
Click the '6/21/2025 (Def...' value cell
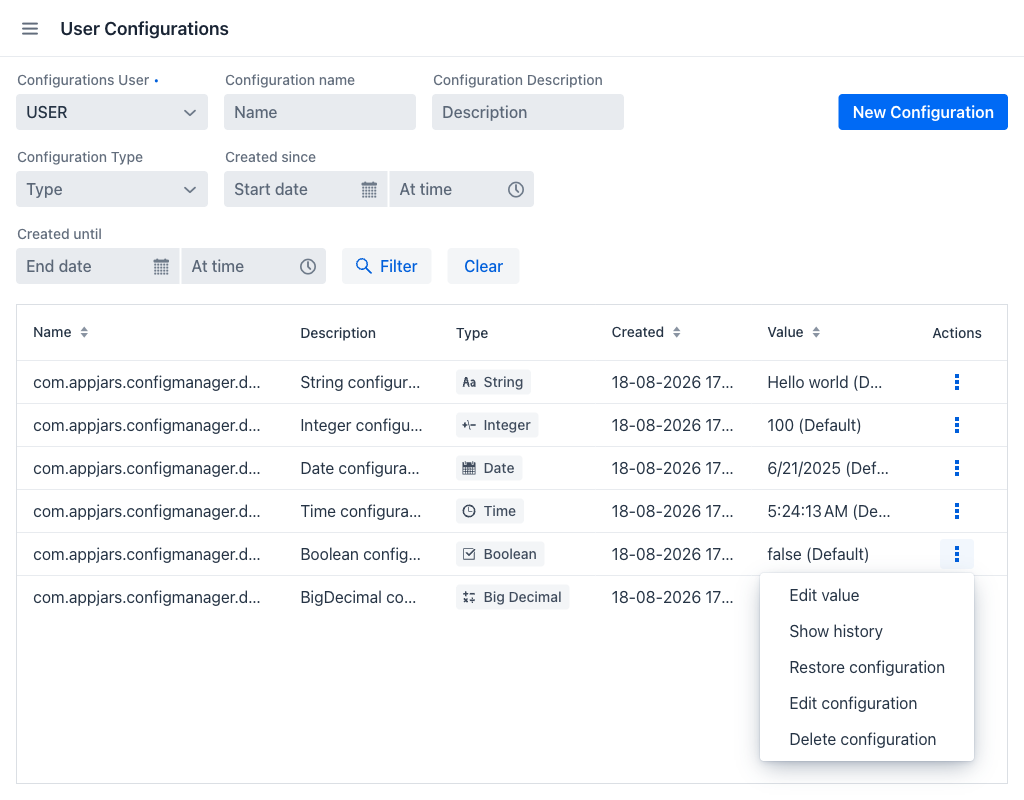pyautogui.click(x=827, y=468)
